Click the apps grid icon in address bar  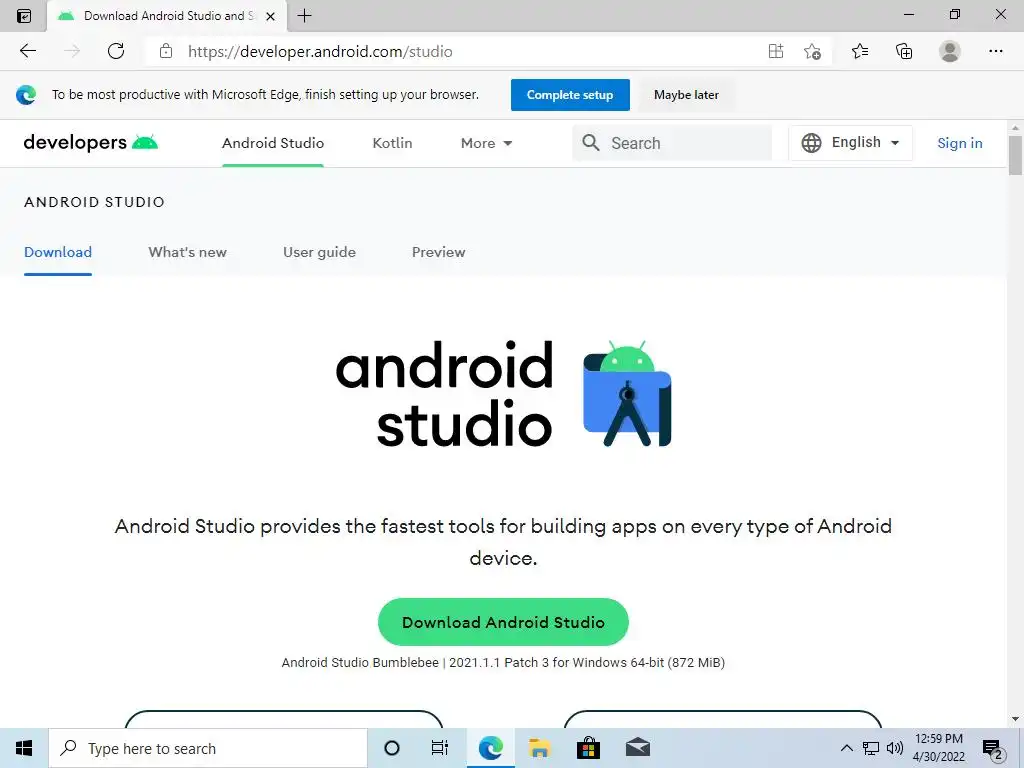(x=776, y=51)
